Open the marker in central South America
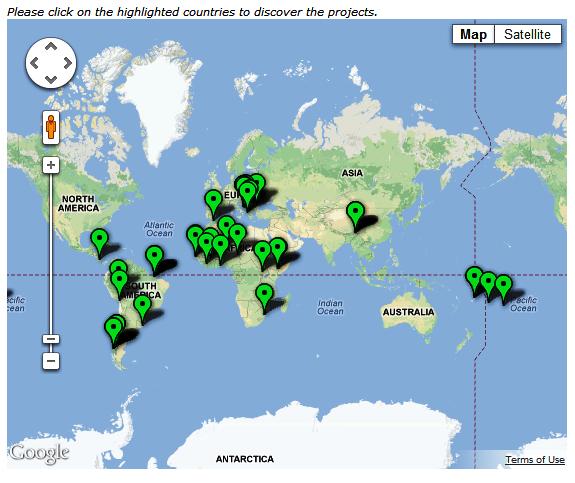Viewport: 575px width, 483px height. click(142, 308)
